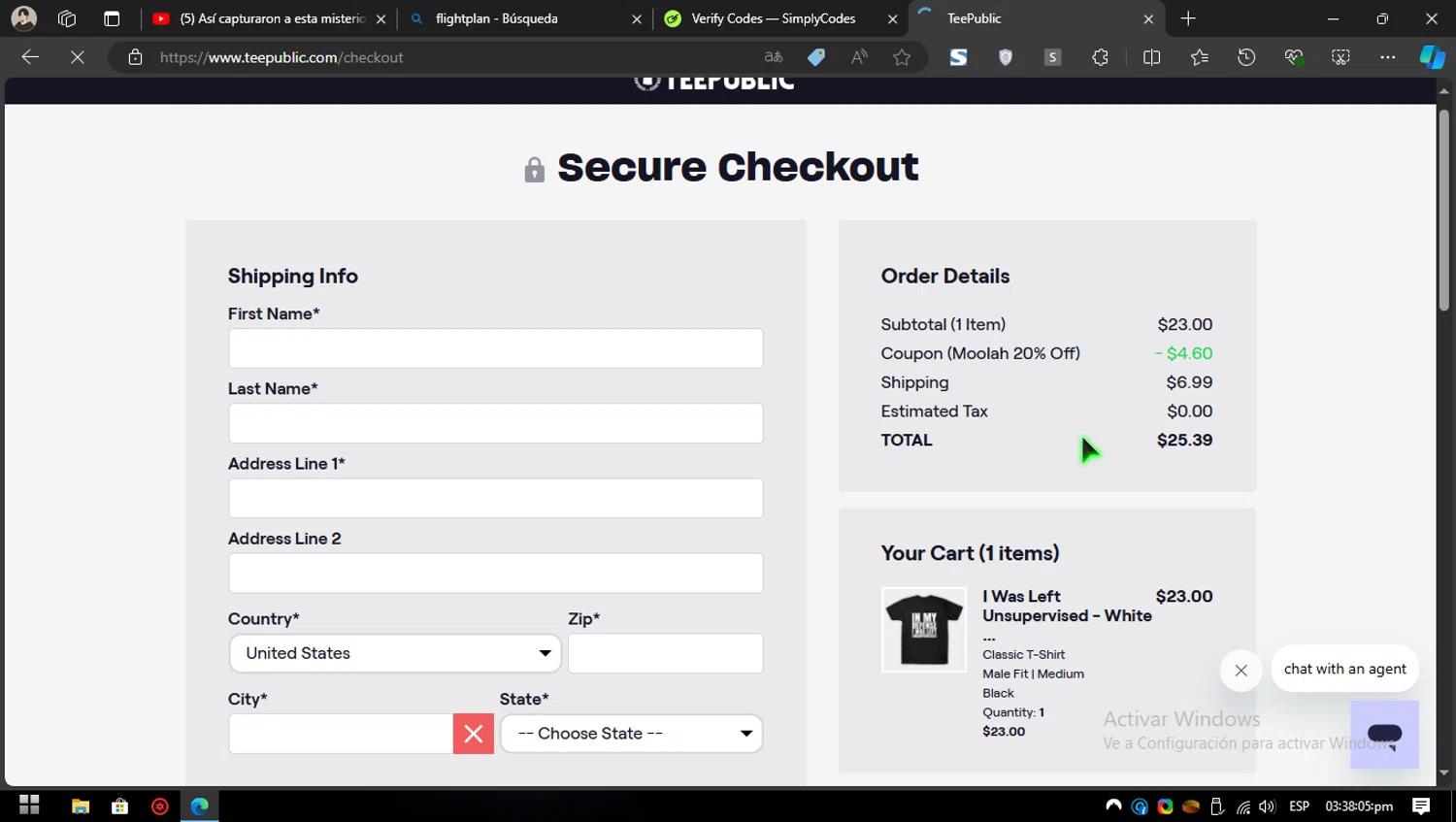Open the shopping coupon tag icon in address bar
This screenshot has height=822, width=1456.
coord(816,57)
